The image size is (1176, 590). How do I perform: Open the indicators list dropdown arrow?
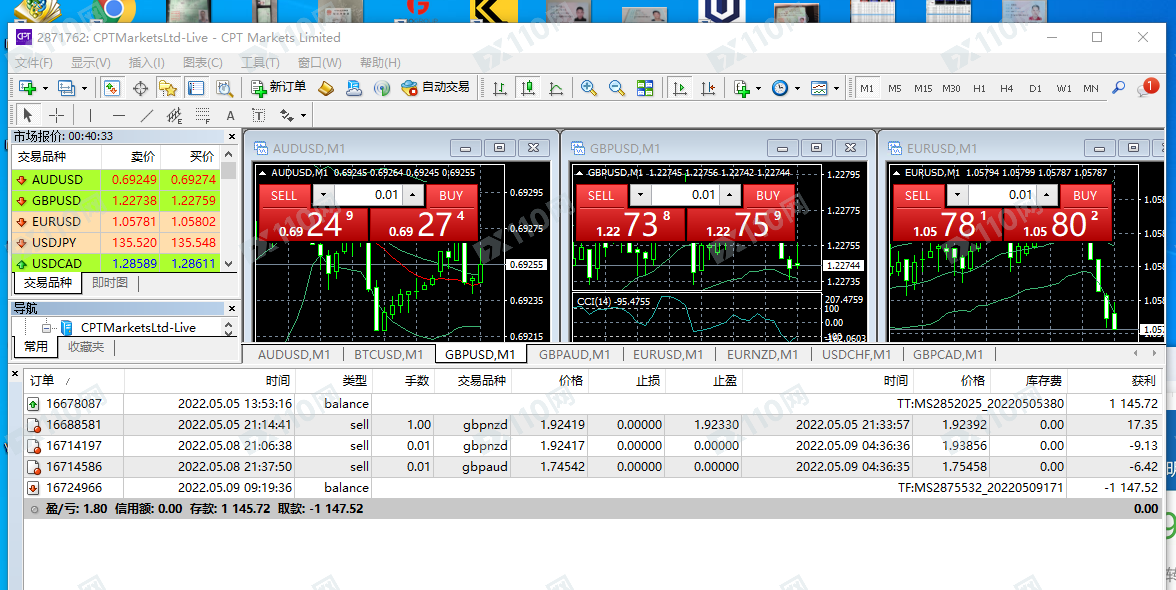click(759, 88)
